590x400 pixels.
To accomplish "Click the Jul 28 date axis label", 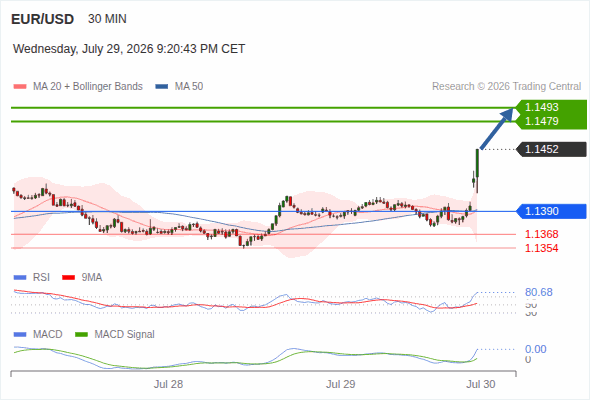I will [168, 384].
